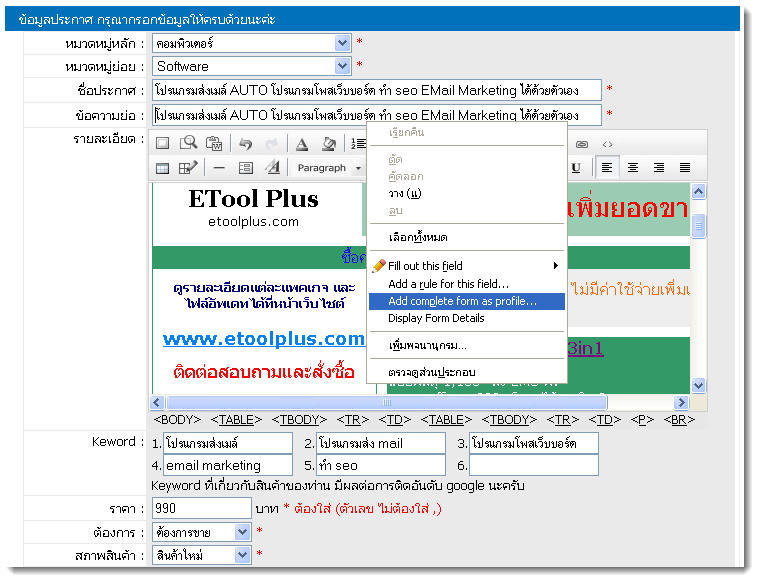The height and width of the screenshot is (582, 759).
Task: Click the insert table icon
Action: (162, 168)
